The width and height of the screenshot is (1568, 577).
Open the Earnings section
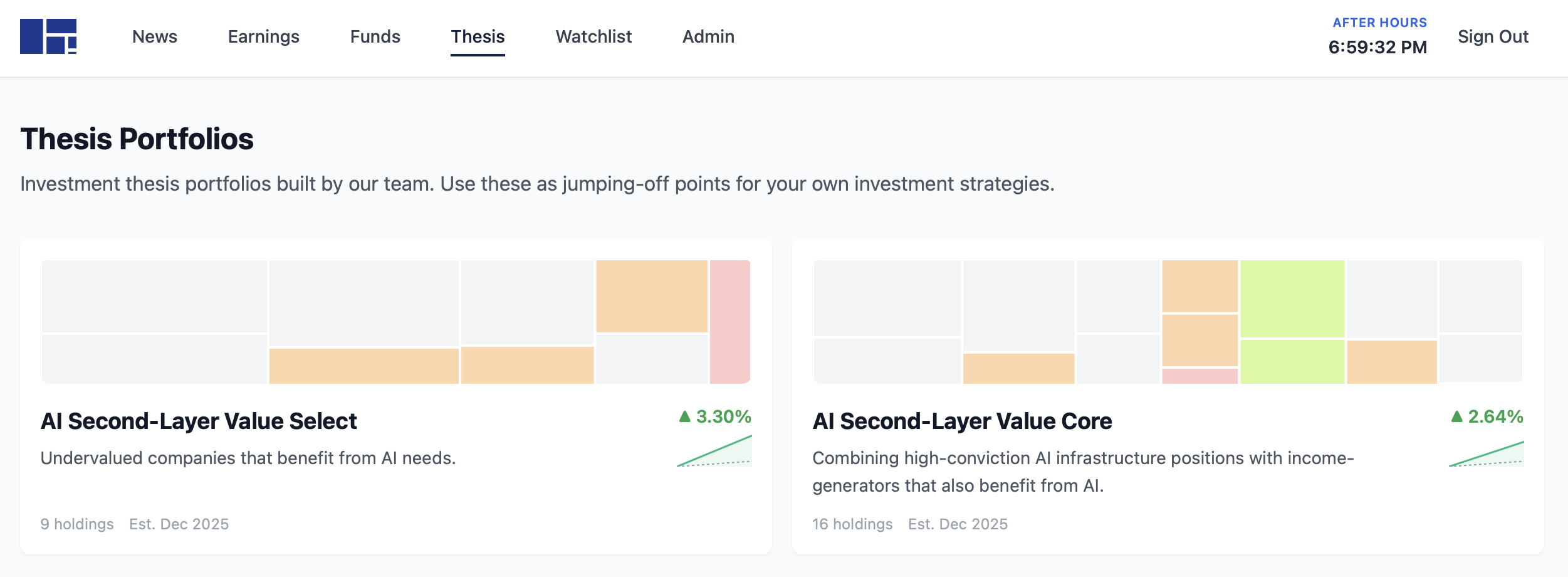click(x=263, y=38)
